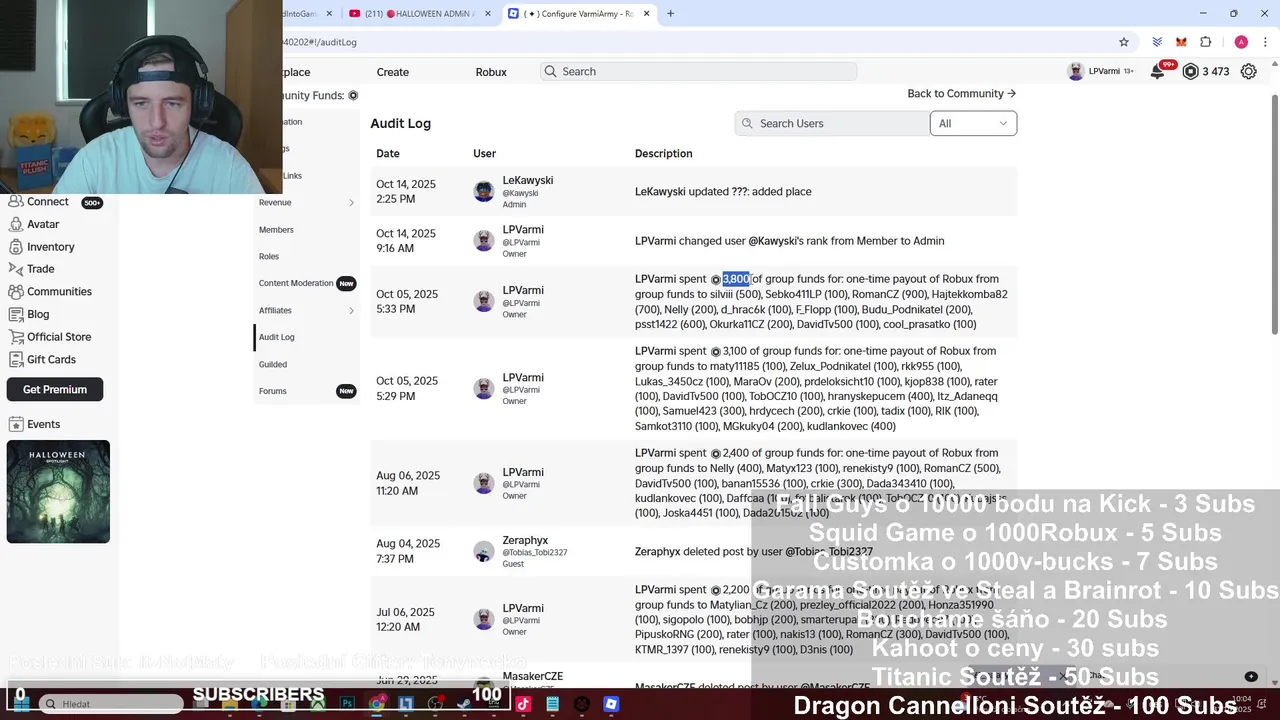Viewport: 1280px width, 720px height.
Task: Open LPVarmi profile avatar in the header
Action: tap(1076, 71)
